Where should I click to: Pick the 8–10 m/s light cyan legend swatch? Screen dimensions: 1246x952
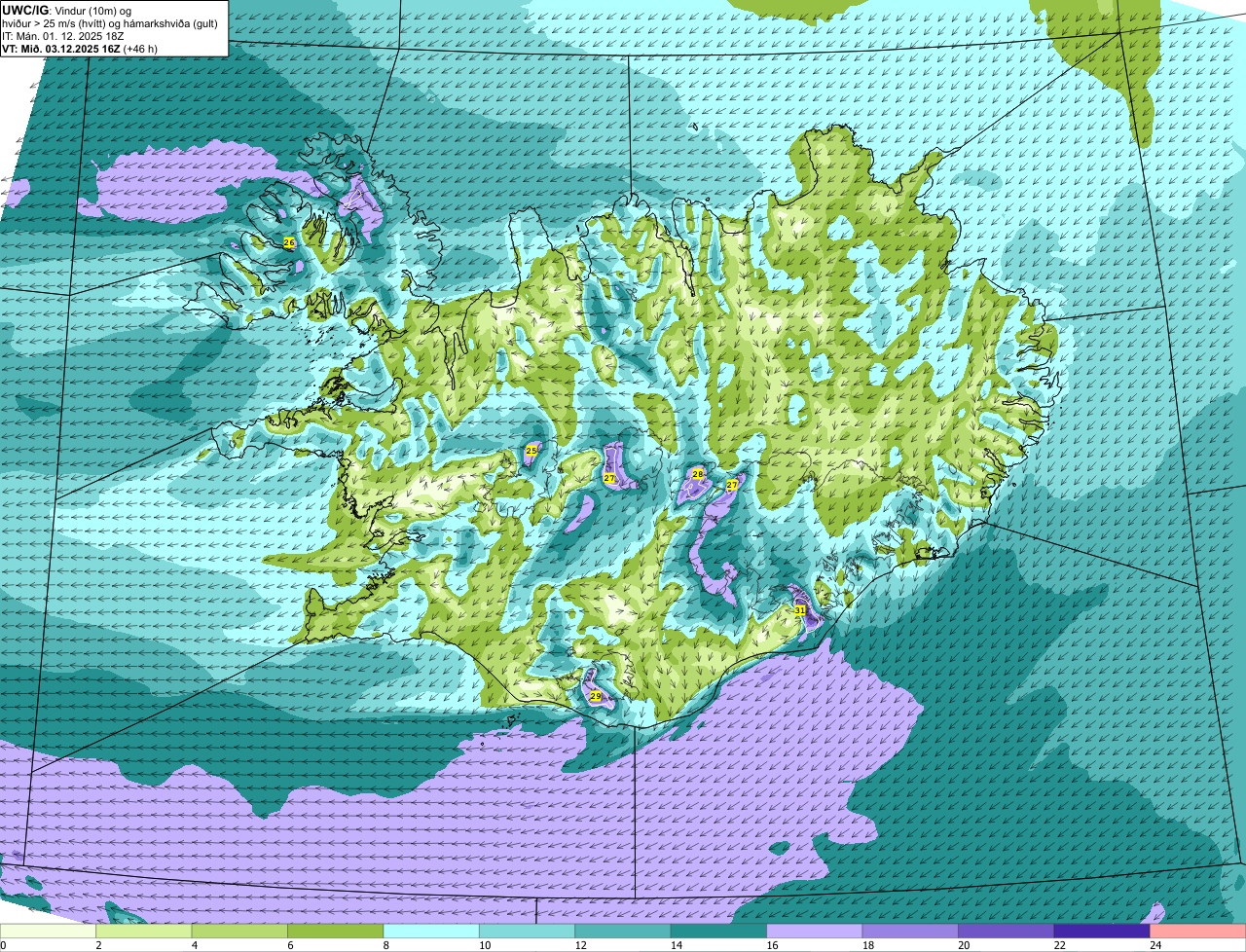432,932
